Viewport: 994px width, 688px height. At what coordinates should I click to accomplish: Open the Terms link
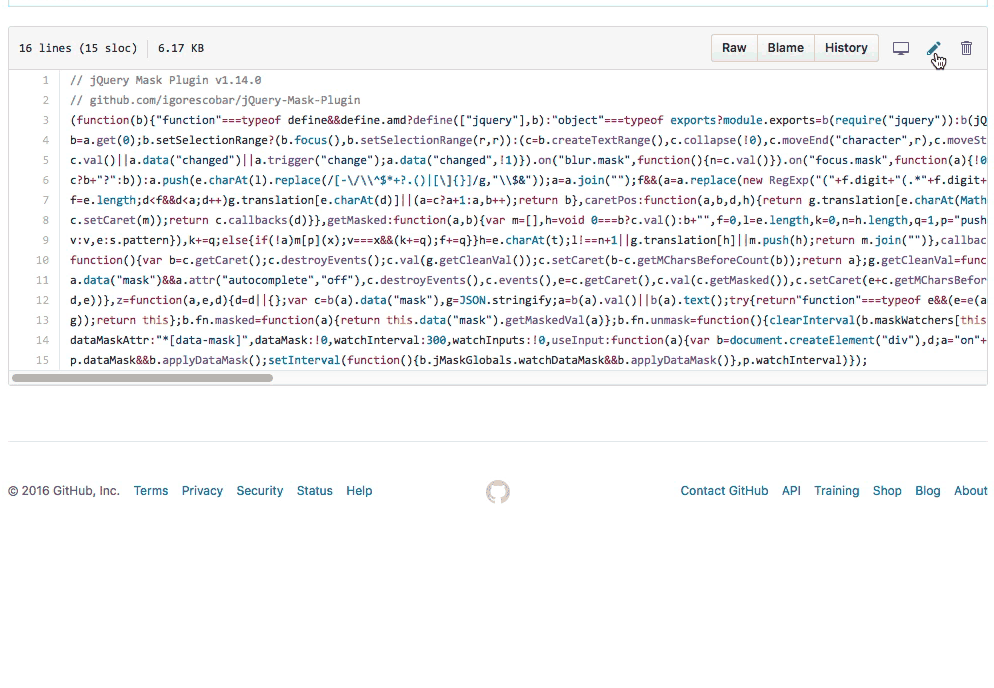151,491
